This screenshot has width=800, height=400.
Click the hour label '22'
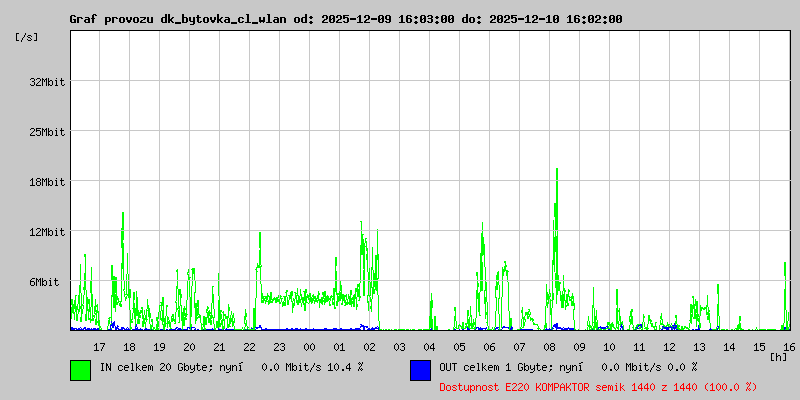249,347
